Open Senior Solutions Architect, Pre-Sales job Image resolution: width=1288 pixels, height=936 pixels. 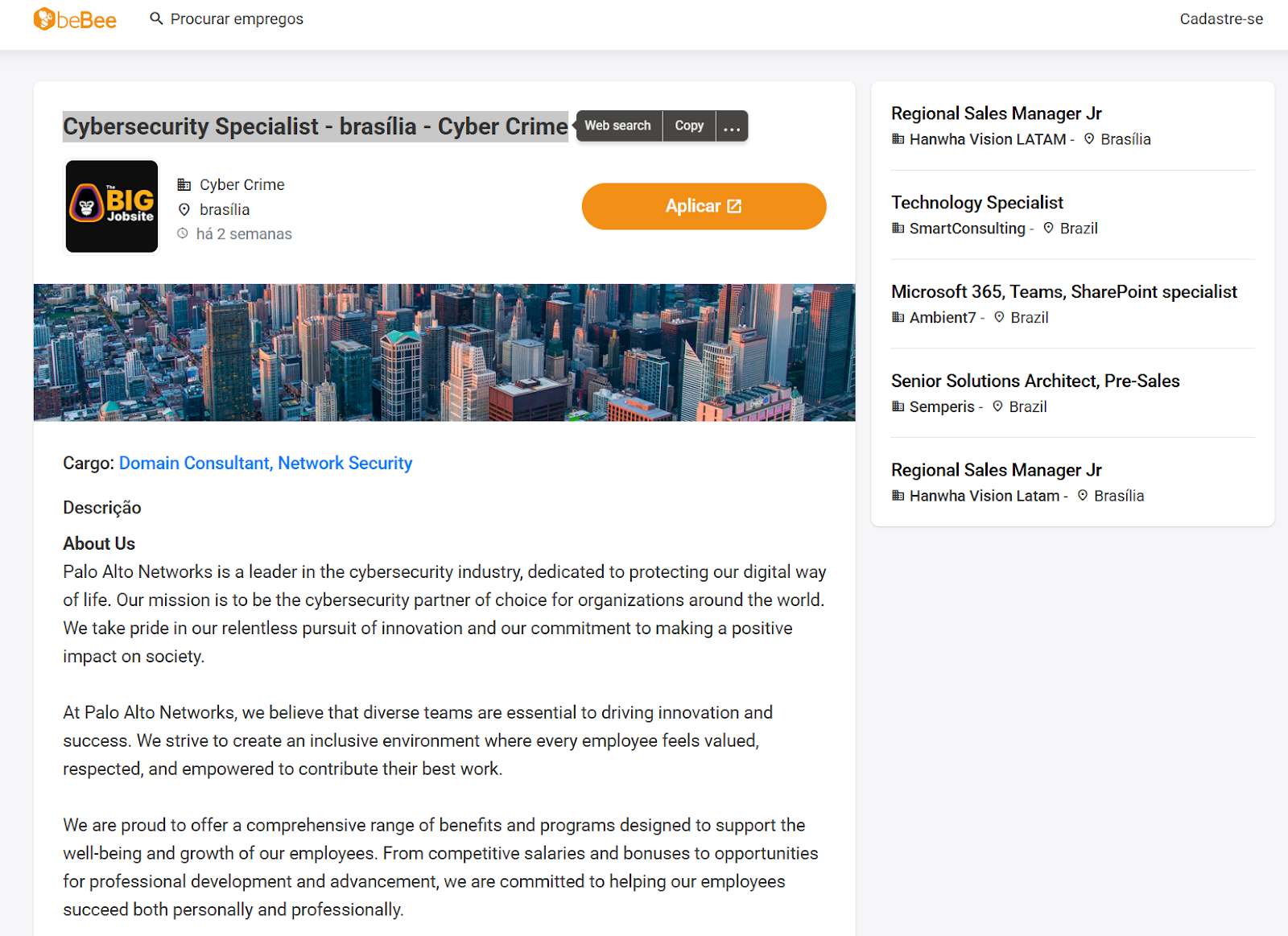click(x=1035, y=381)
